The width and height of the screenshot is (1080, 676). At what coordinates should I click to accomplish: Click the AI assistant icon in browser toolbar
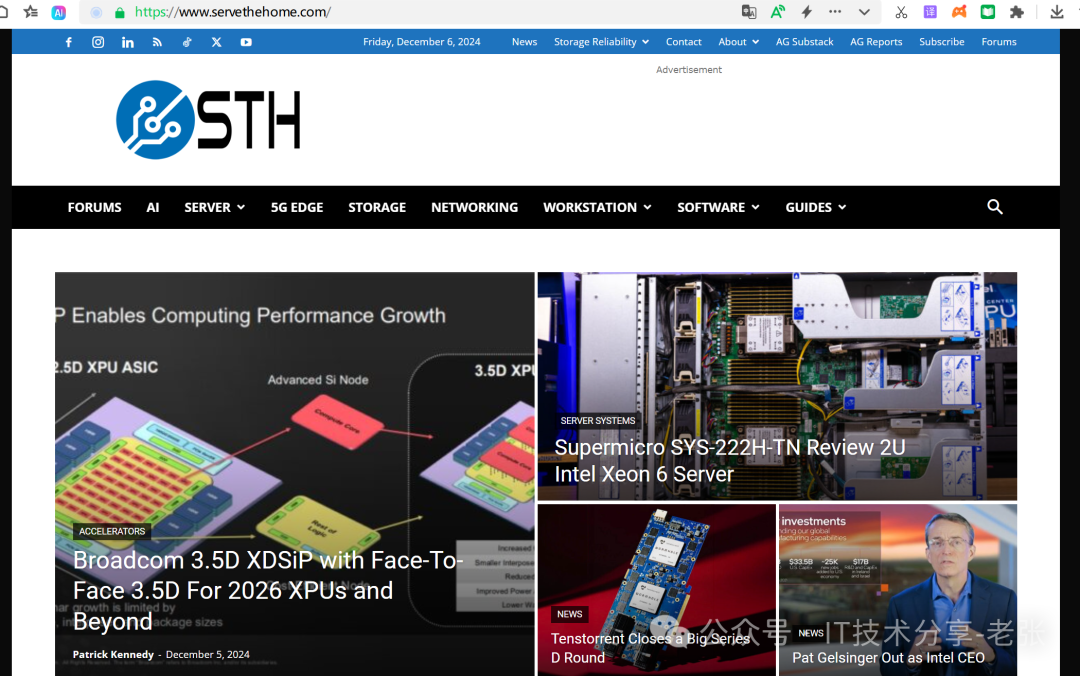pyautogui.click(x=59, y=12)
